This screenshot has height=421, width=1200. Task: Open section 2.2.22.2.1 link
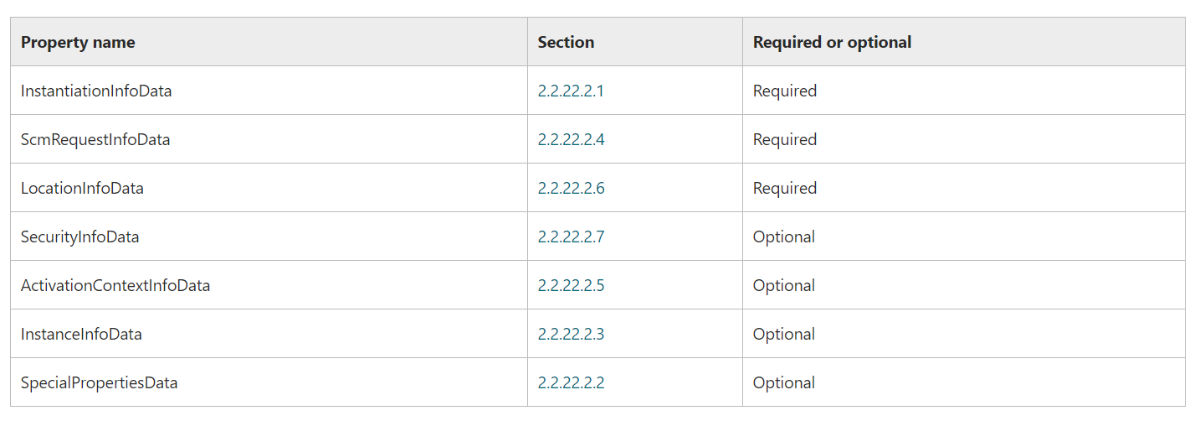(x=571, y=91)
